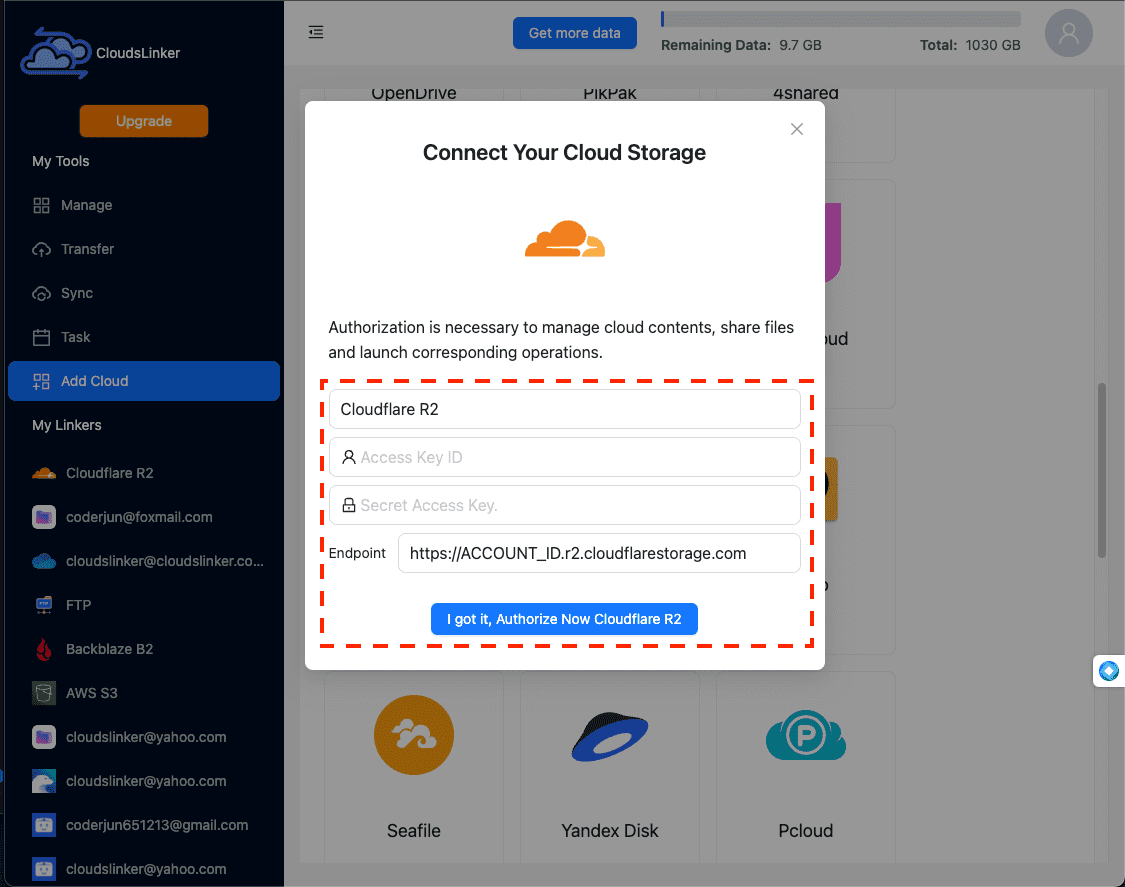Click the floating blue helper widget
Viewport: 1125px width, 887px height.
tap(1108, 671)
